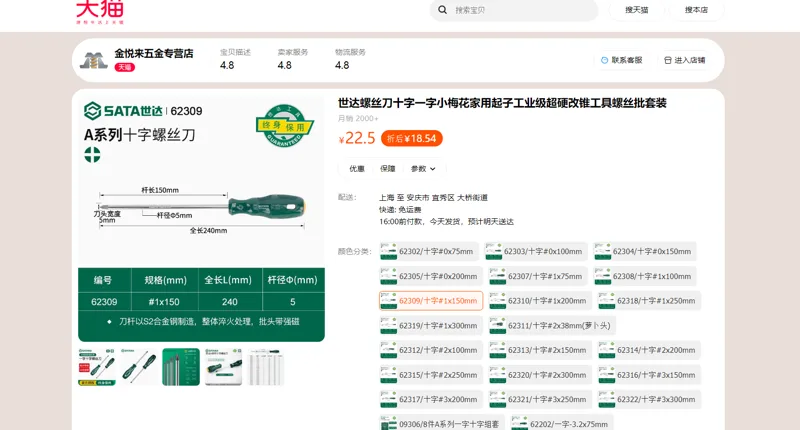
Task: Select variant 62321/十字#3x250mm
Action: click(x=540, y=399)
